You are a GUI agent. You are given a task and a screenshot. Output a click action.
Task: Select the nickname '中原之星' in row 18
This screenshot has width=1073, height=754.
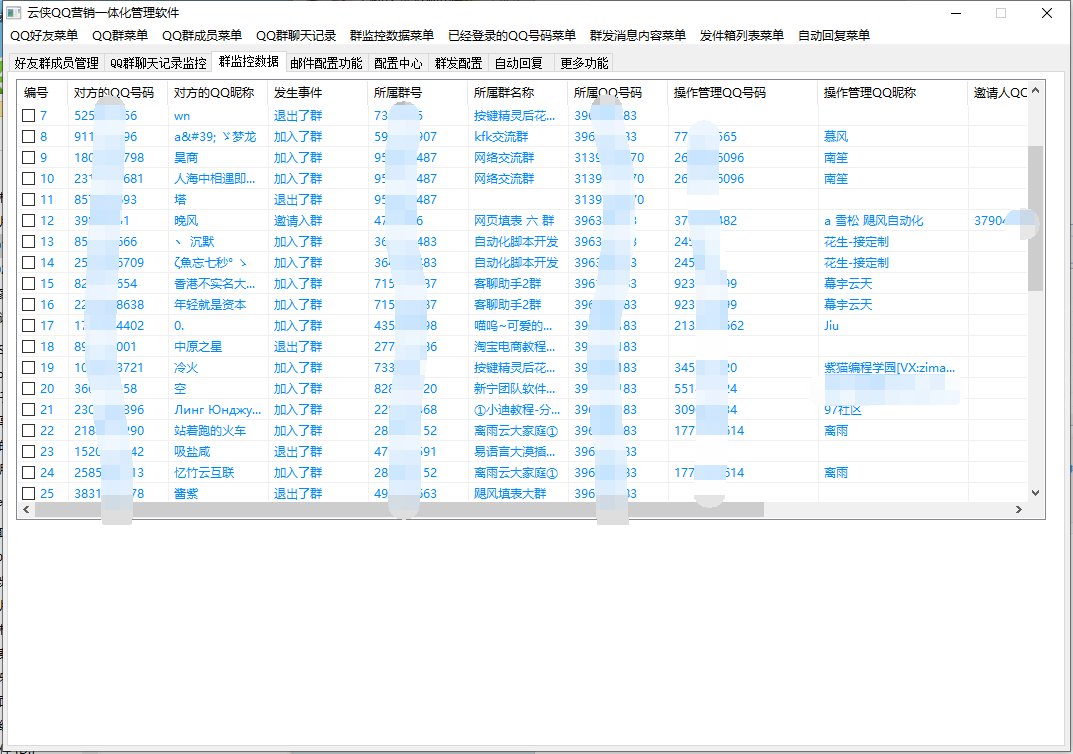[x=198, y=346]
